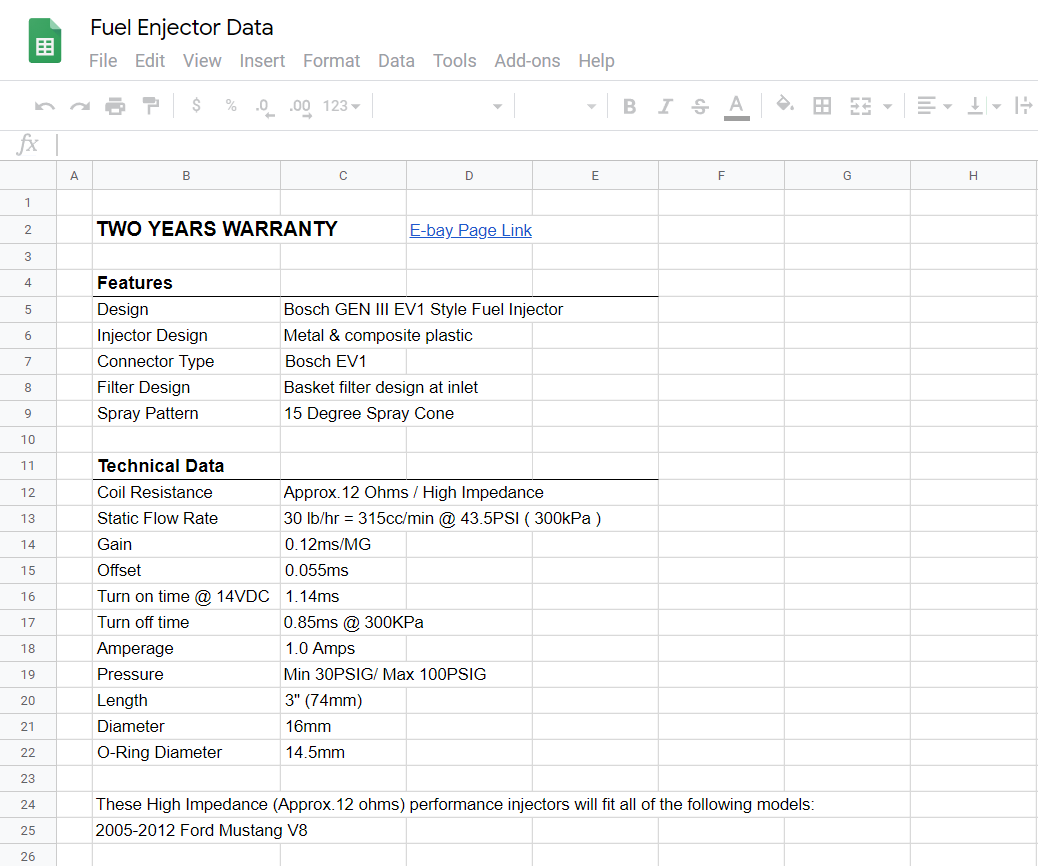This screenshot has height=866, width=1038.
Task: Open the Google Sheets home icon
Action: pyautogui.click(x=45, y=42)
